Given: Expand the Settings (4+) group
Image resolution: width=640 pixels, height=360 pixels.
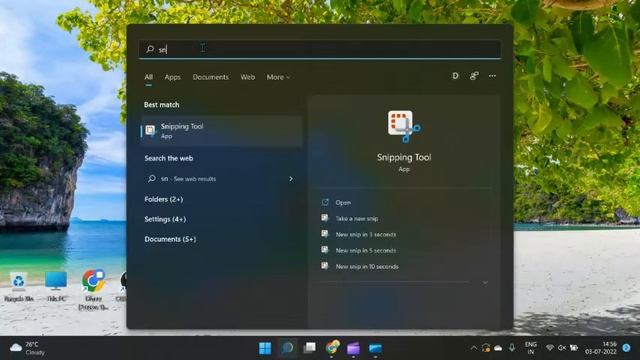Looking at the screenshot, I should pos(165,219).
